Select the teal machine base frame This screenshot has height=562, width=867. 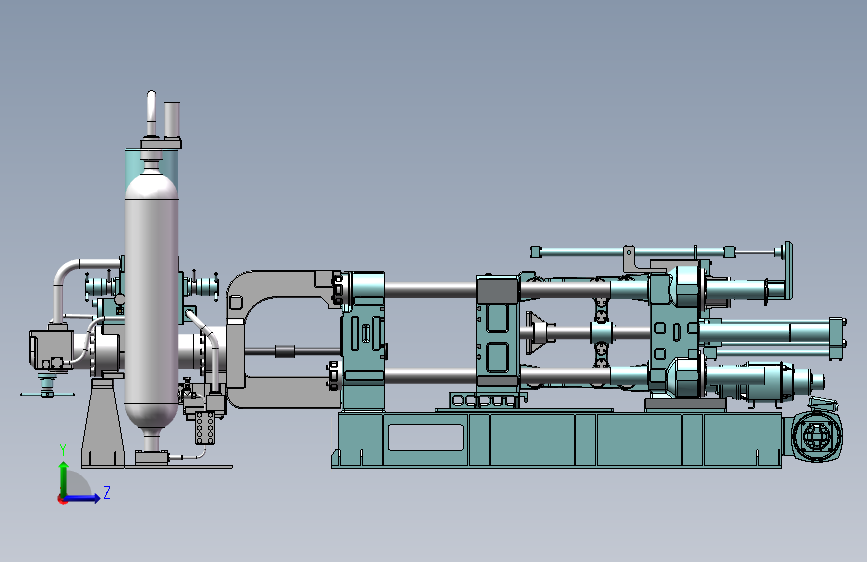(x=557, y=440)
